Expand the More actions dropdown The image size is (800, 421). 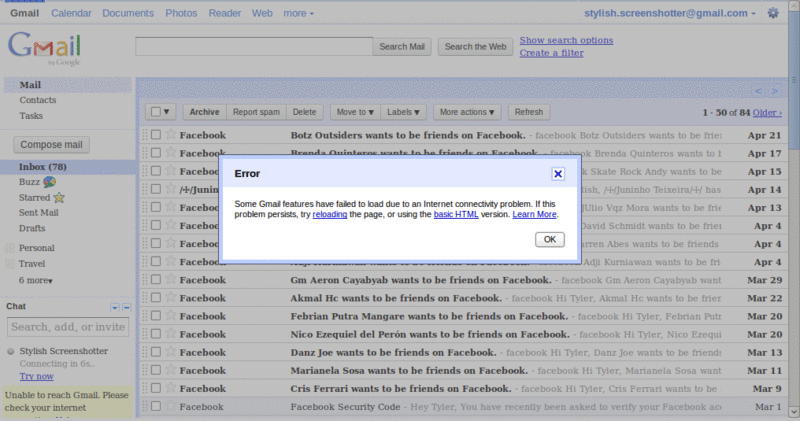coord(467,112)
